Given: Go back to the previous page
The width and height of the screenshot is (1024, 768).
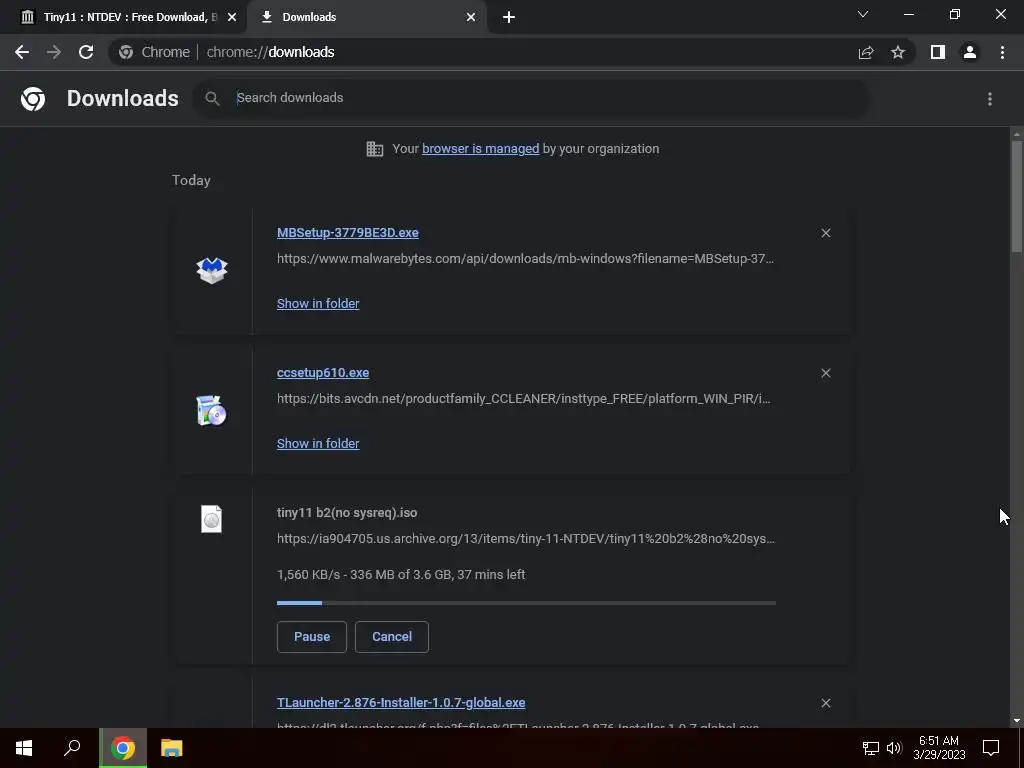Looking at the screenshot, I should [22, 52].
